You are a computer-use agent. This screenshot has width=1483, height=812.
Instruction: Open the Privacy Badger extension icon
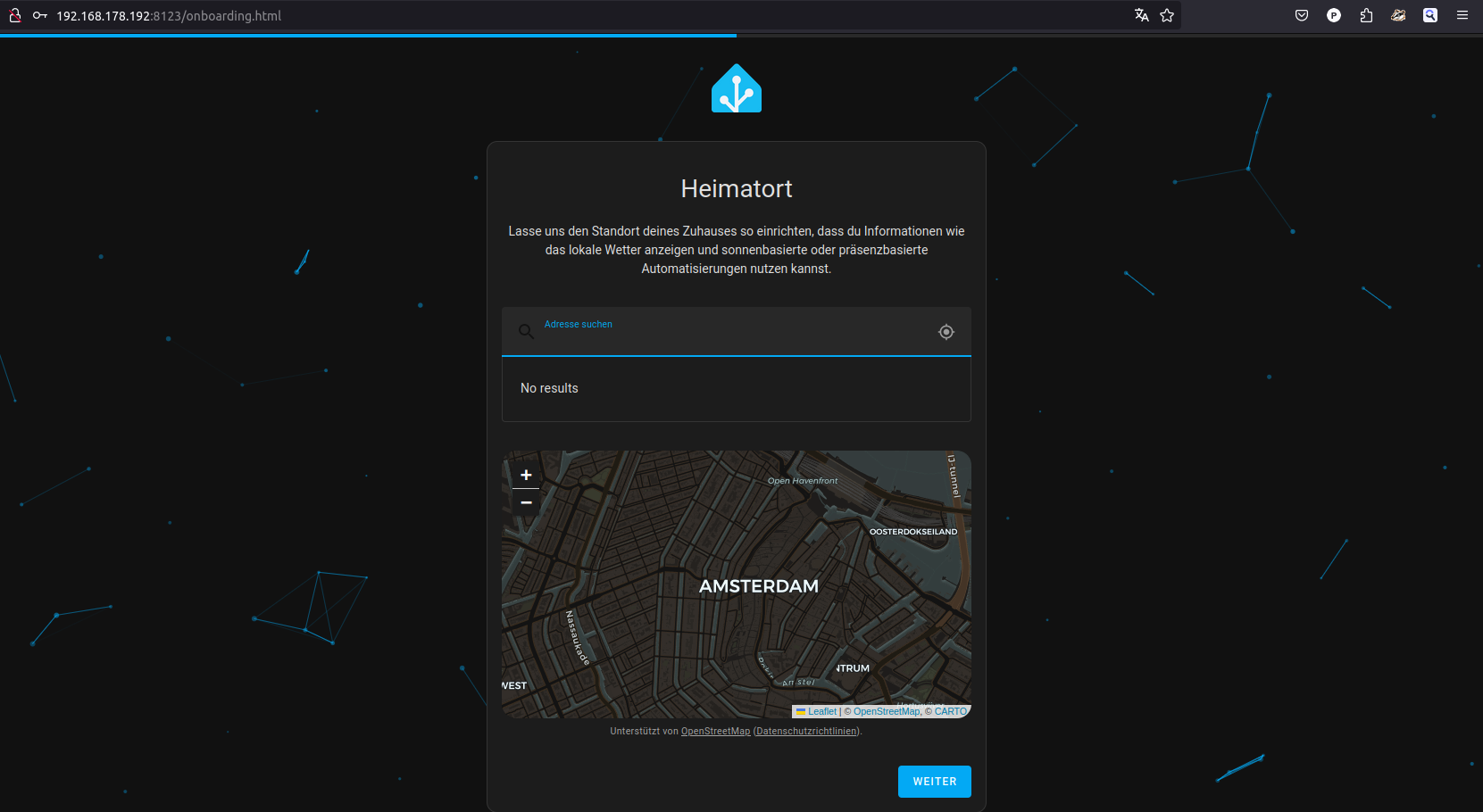coord(1398,15)
